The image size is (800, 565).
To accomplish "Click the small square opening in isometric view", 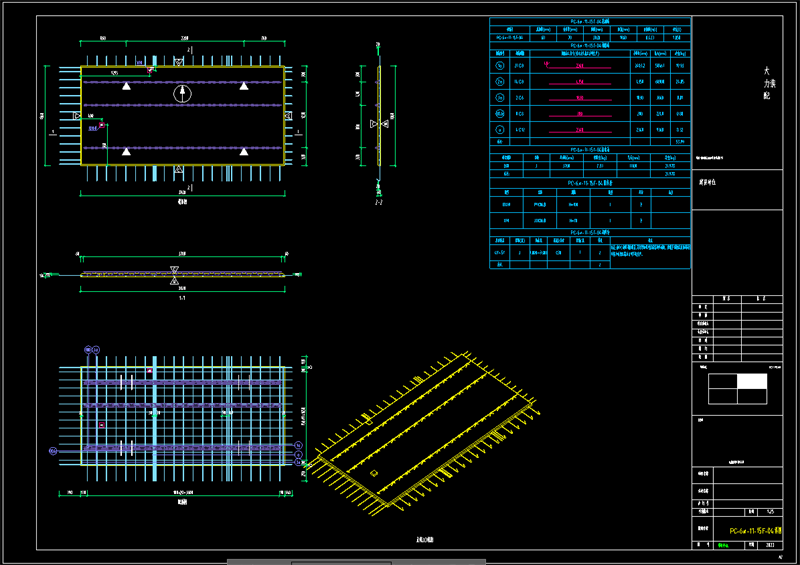I will pyautogui.click(x=373, y=473).
